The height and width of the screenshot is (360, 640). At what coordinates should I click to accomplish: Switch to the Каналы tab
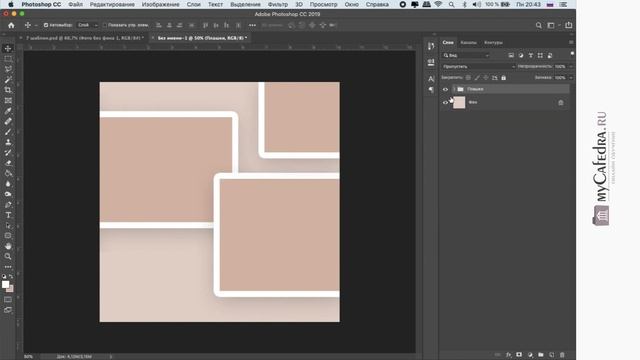tap(468, 42)
